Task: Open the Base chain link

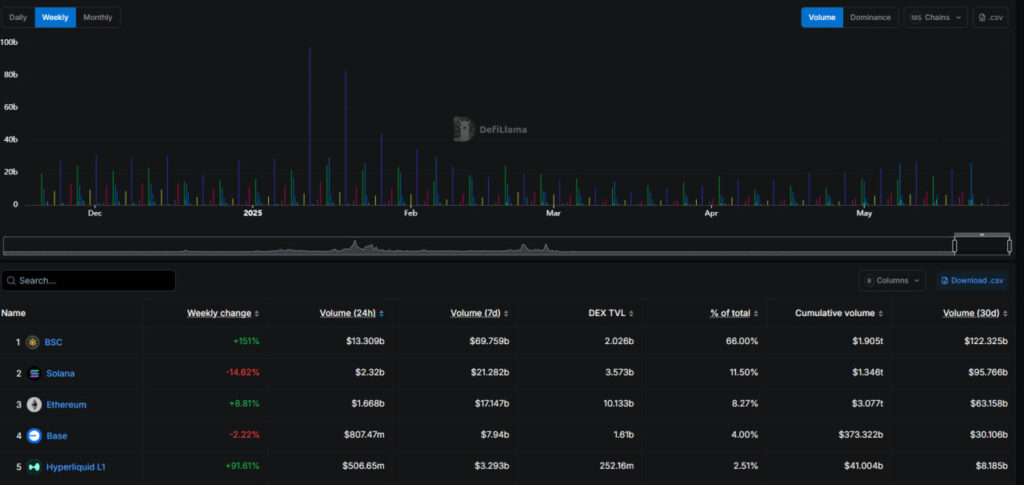Action: pos(57,435)
